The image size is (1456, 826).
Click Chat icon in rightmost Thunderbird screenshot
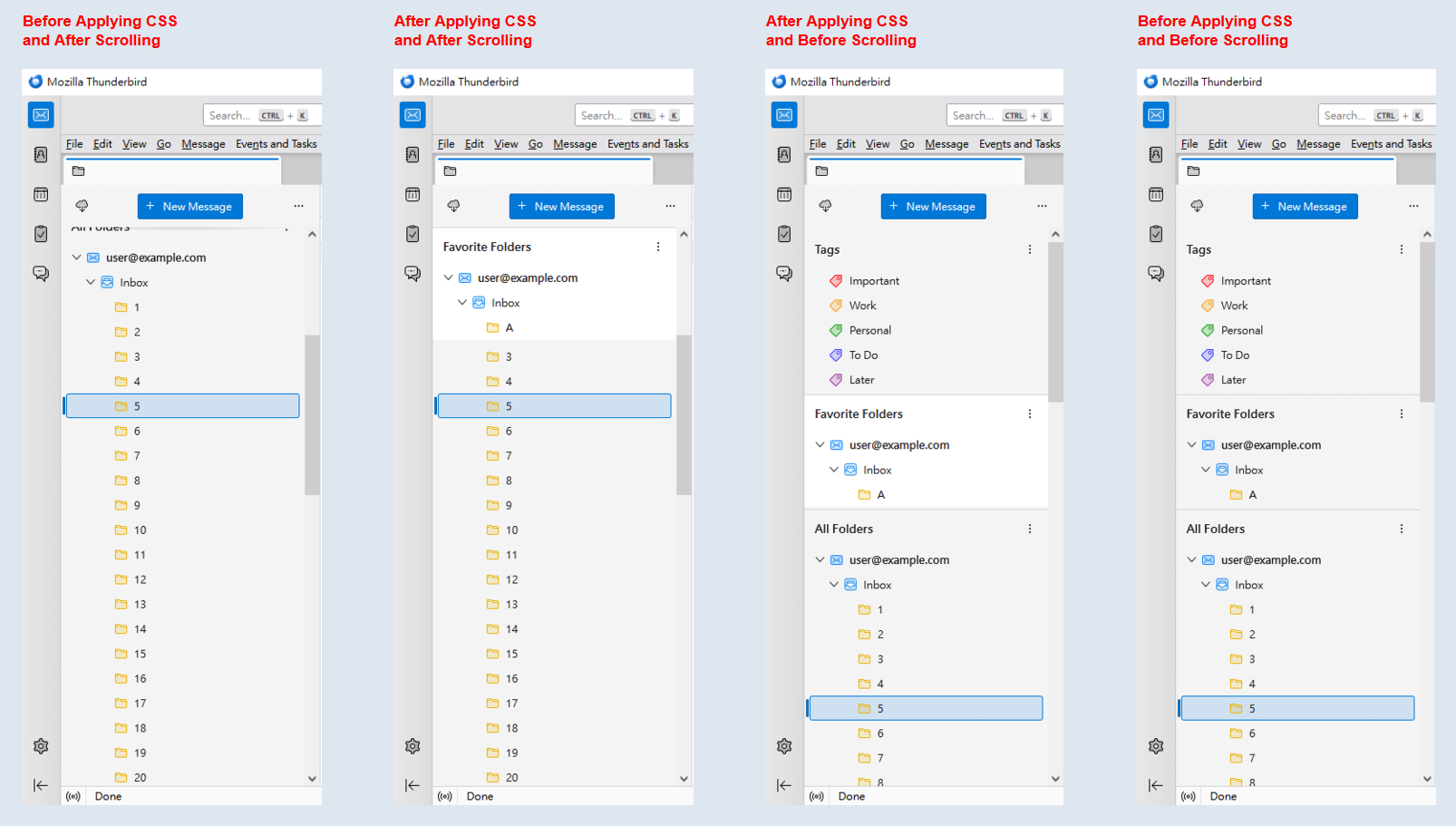pyautogui.click(x=1156, y=273)
